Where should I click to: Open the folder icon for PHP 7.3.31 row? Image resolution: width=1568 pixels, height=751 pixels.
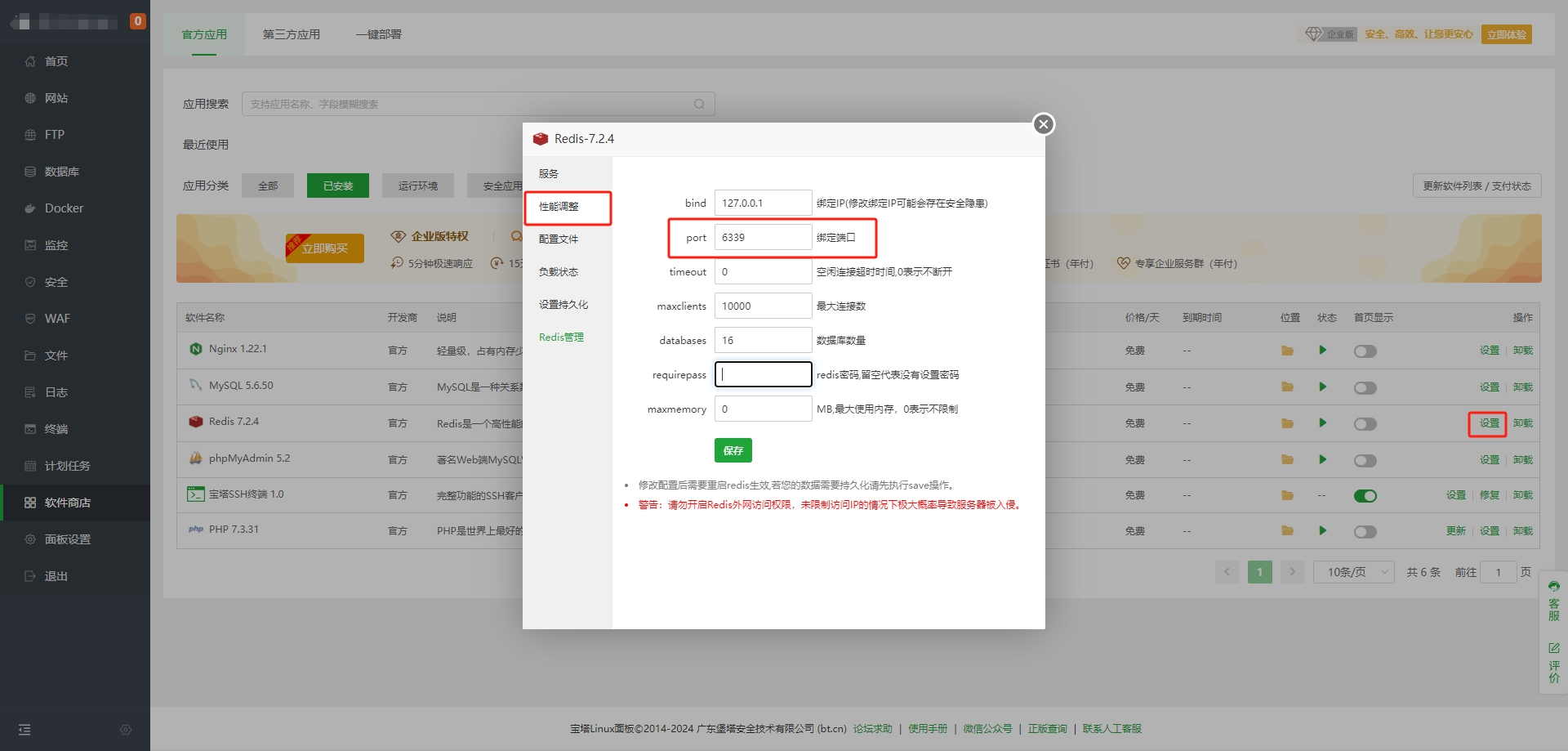[1287, 531]
